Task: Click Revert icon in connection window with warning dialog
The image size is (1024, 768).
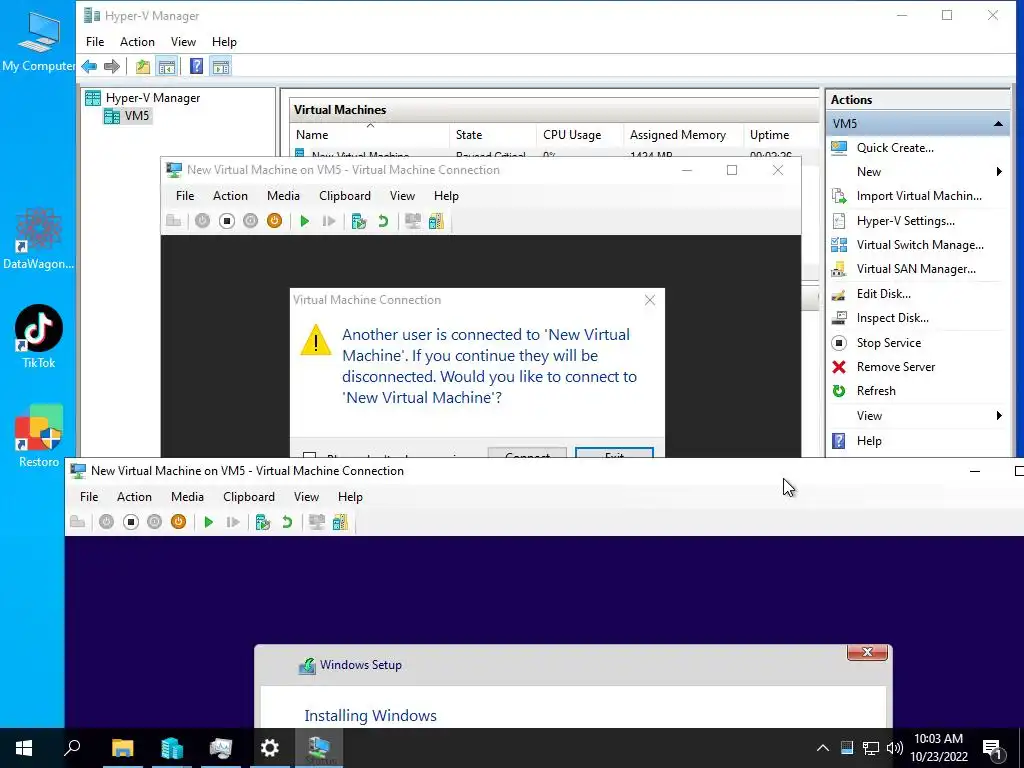Action: [x=383, y=221]
